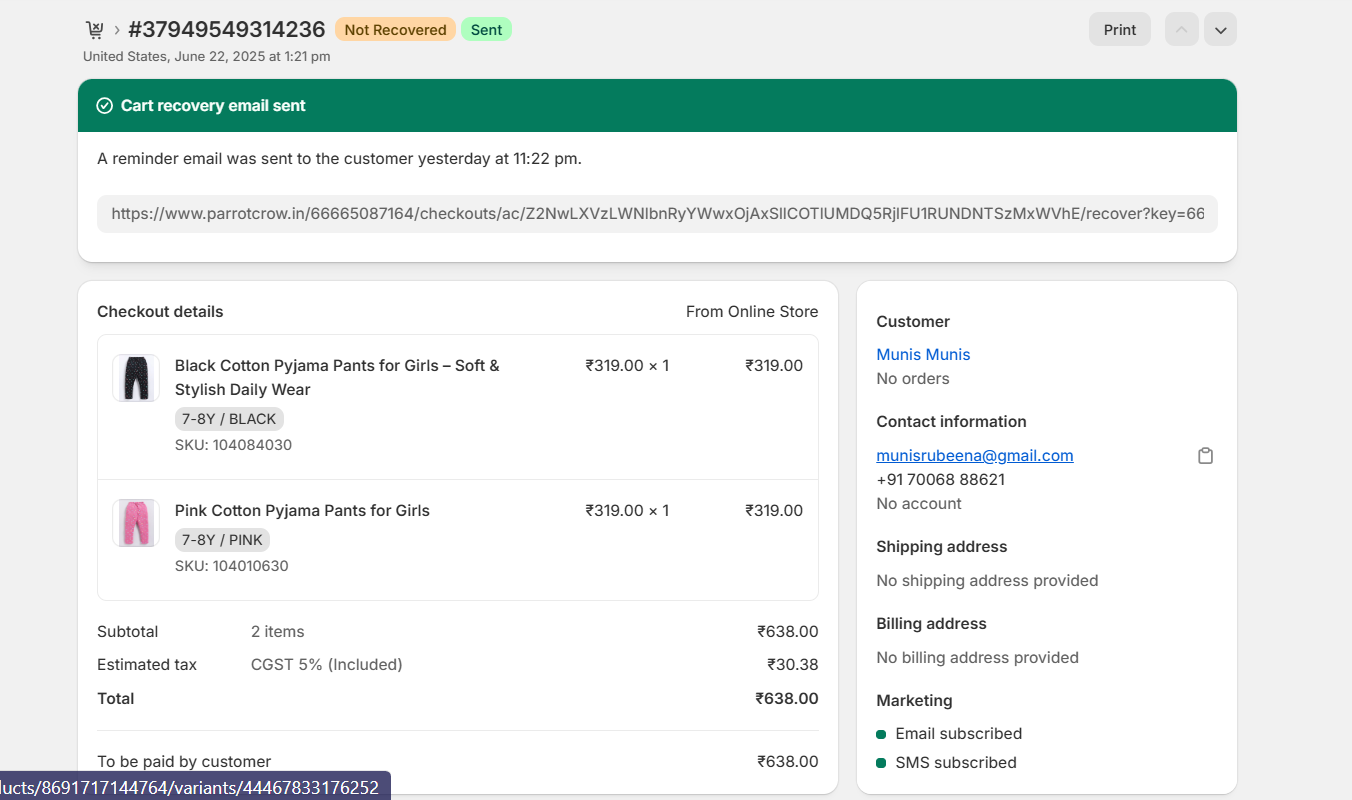The width and height of the screenshot is (1352, 800).
Task: Click the Sent status badge
Action: (486, 30)
